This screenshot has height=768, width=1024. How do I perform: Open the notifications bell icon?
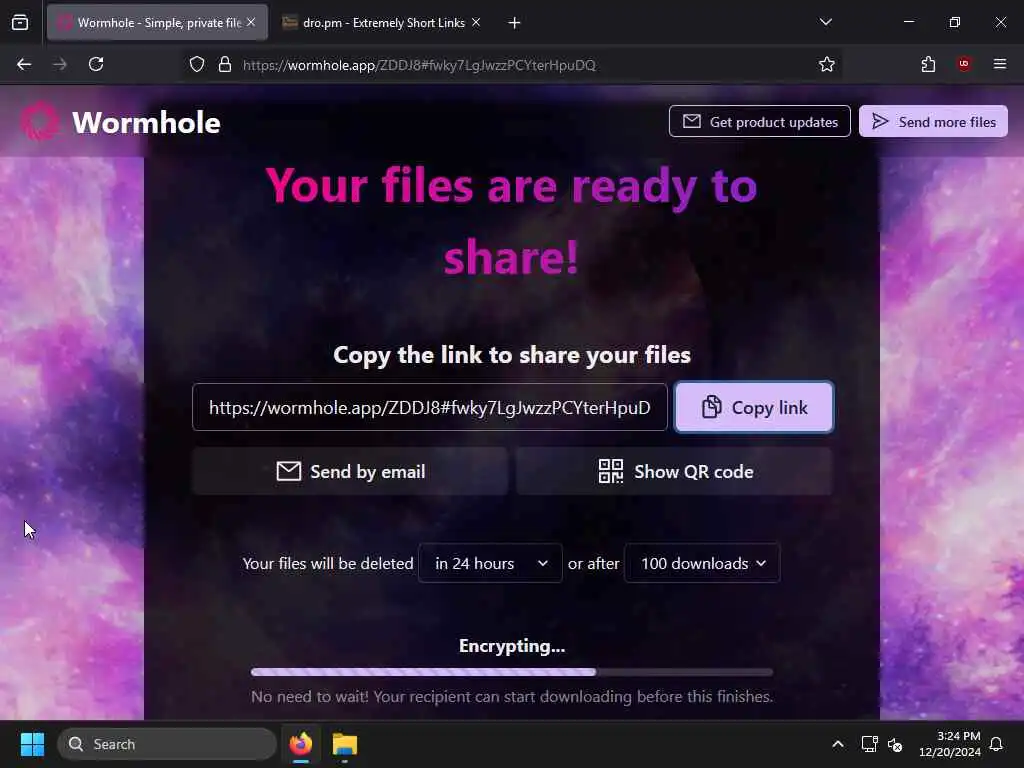996,744
